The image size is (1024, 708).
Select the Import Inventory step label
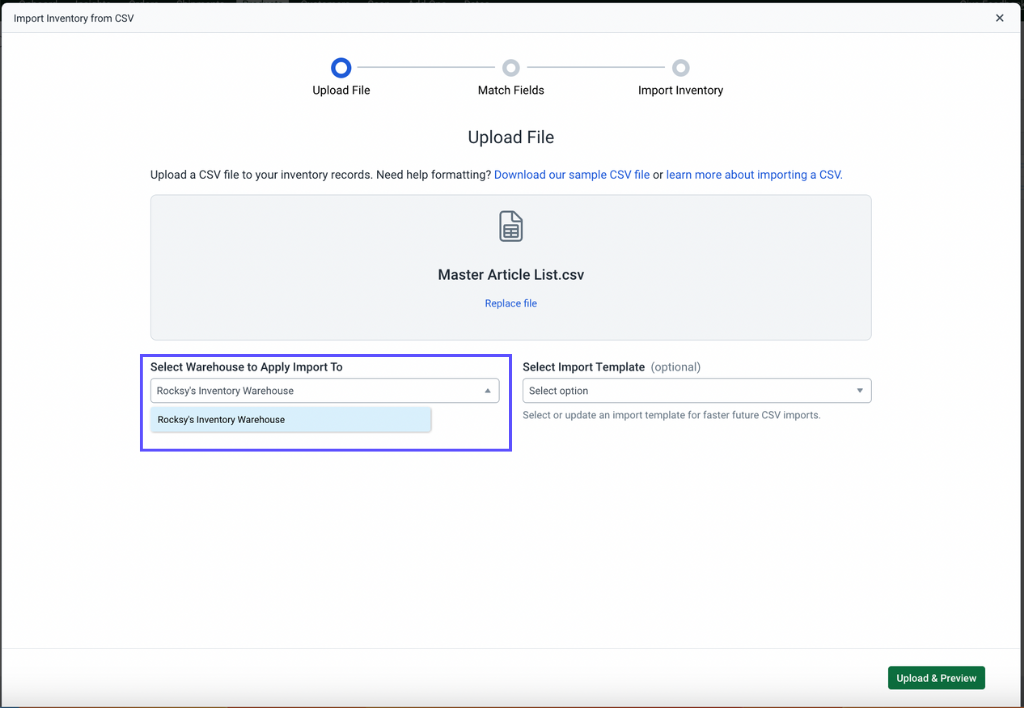click(x=680, y=90)
